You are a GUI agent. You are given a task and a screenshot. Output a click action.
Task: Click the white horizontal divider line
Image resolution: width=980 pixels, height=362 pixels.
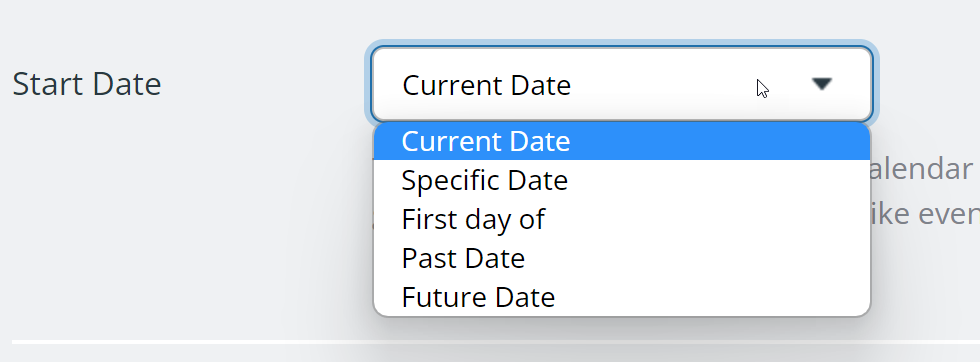tap(496, 342)
